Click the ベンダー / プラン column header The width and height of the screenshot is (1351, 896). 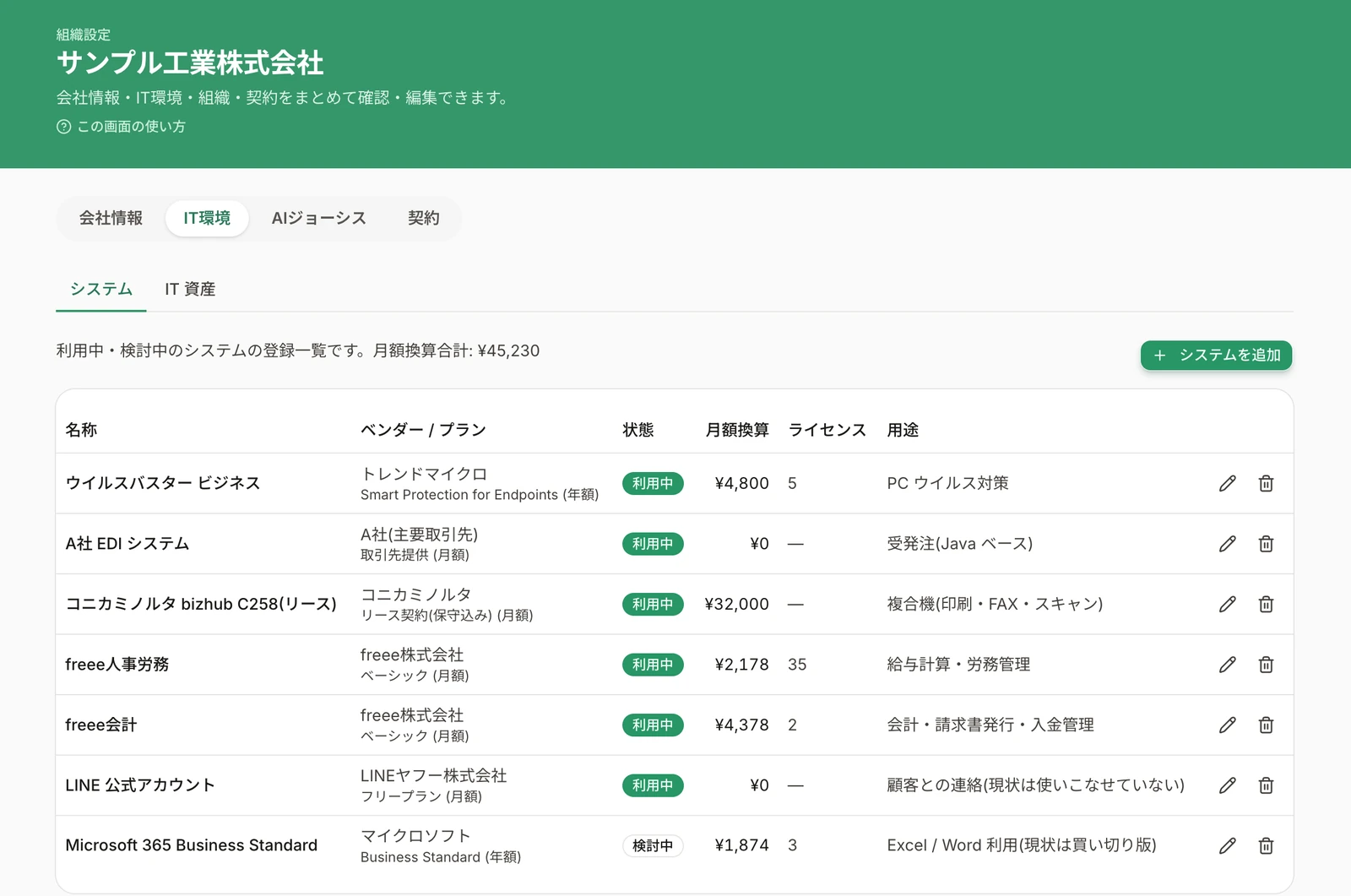(x=423, y=430)
